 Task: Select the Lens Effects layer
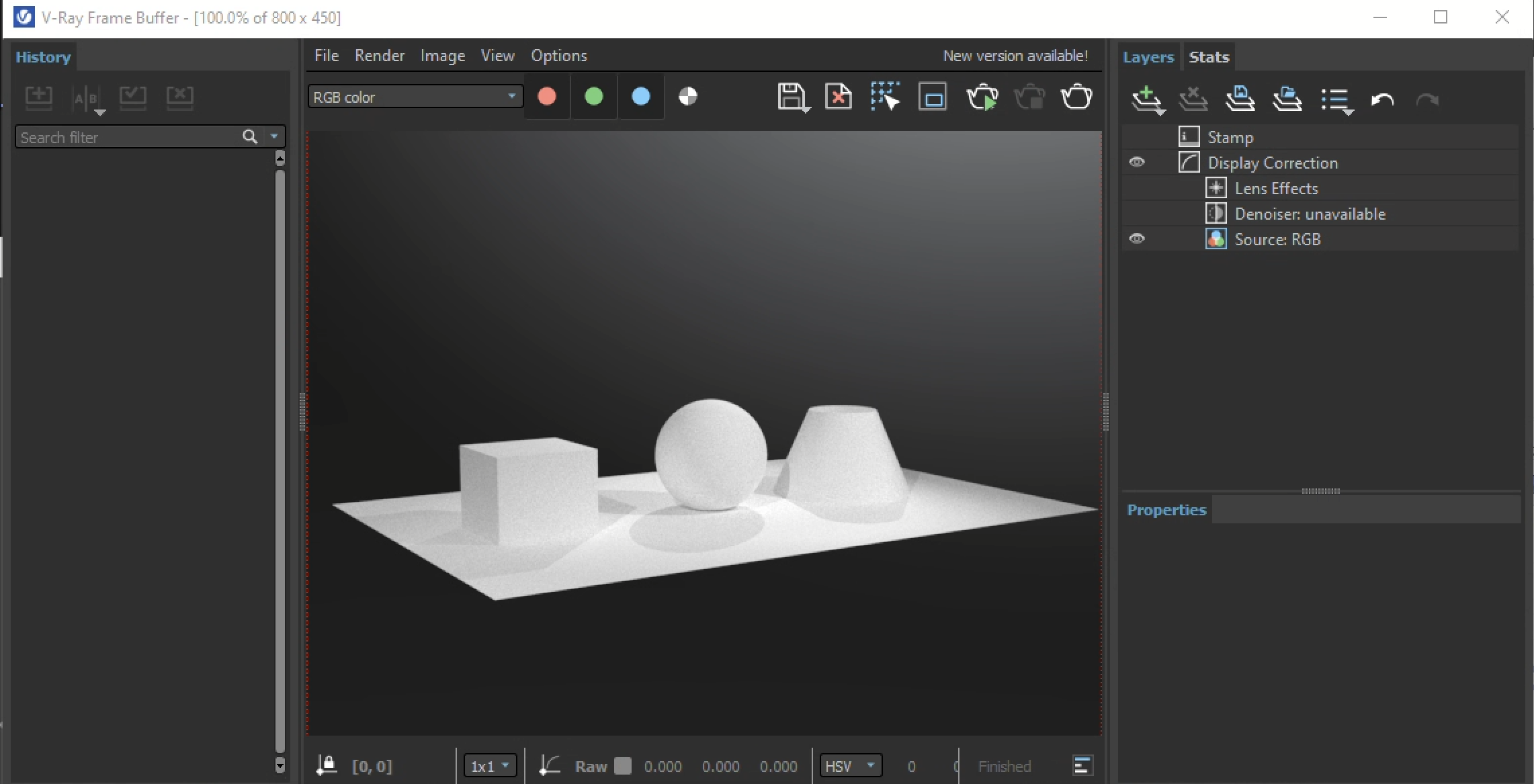coord(1276,188)
